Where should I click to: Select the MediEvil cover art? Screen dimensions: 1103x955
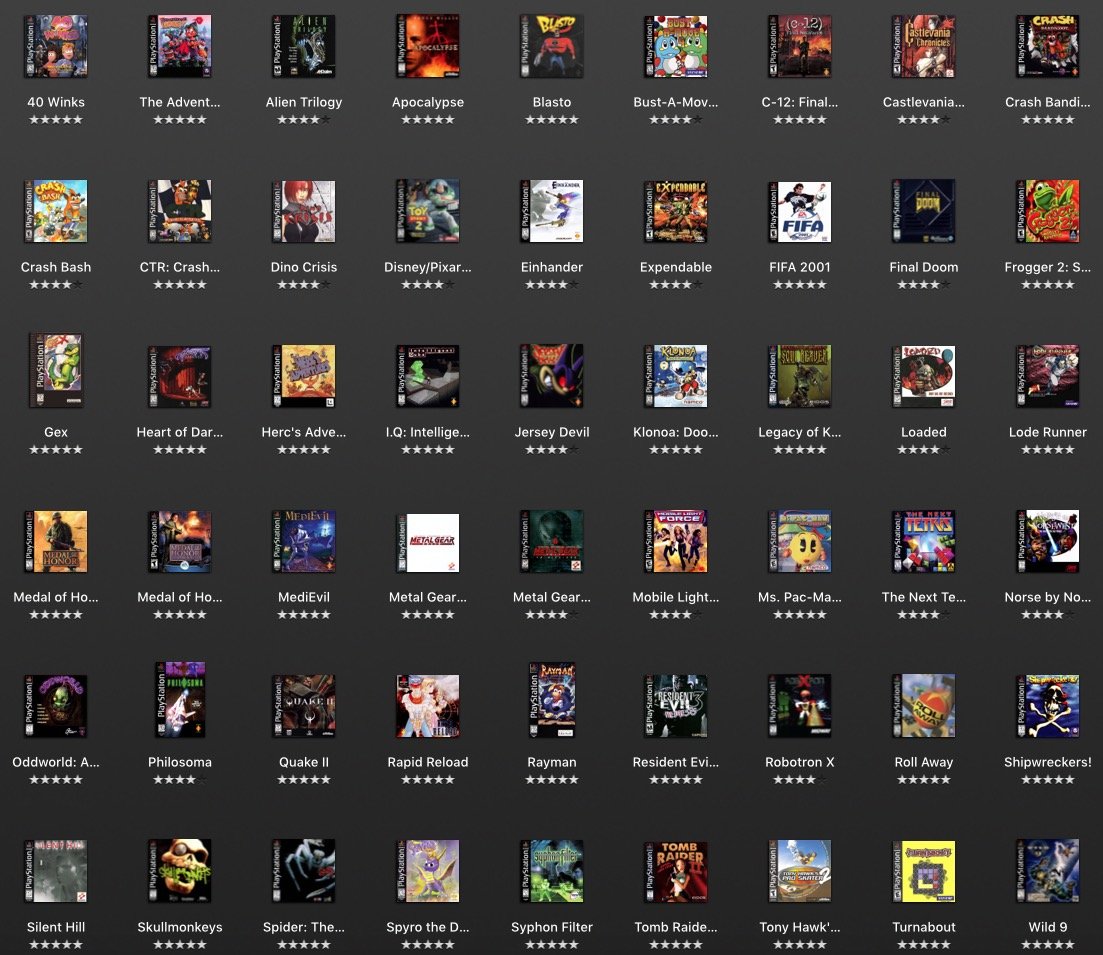(303, 540)
